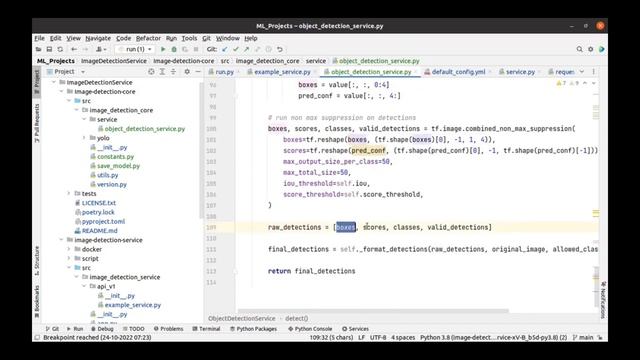
Task: Click the Save All toolbar icon
Action: (x=49, y=49)
